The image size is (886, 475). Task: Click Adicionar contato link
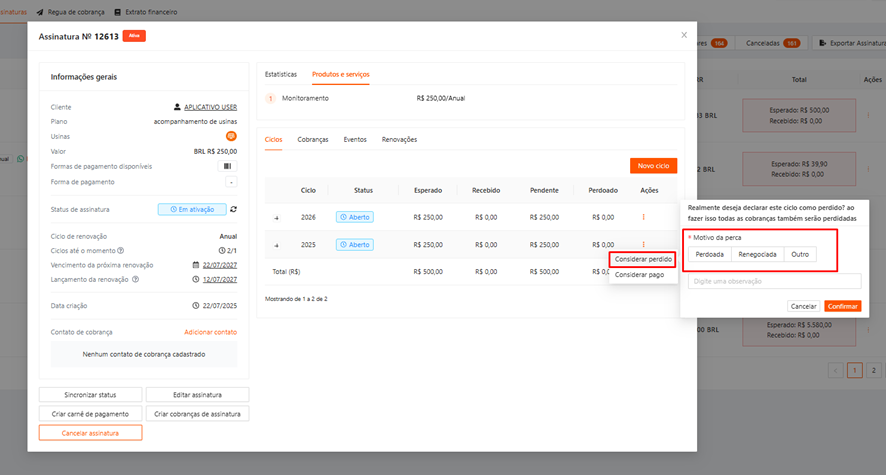(x=210, y=332)
